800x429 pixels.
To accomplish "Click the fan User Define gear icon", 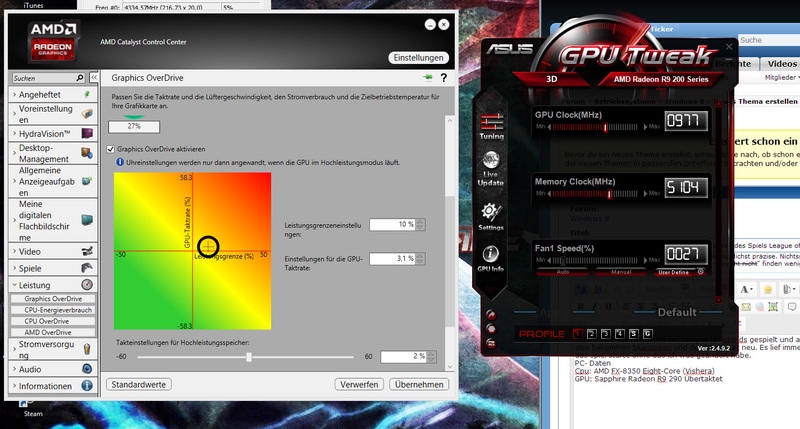I will (701, 272).
